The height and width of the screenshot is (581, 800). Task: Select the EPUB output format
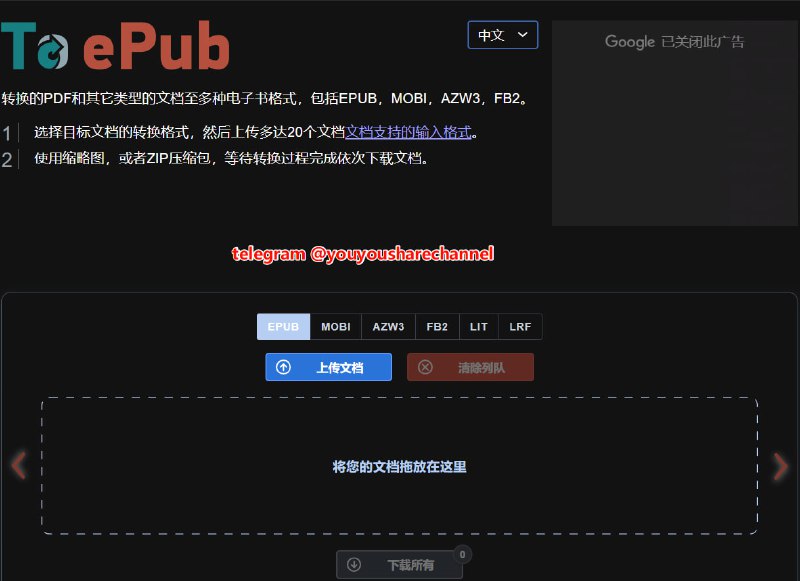(283, 326)
